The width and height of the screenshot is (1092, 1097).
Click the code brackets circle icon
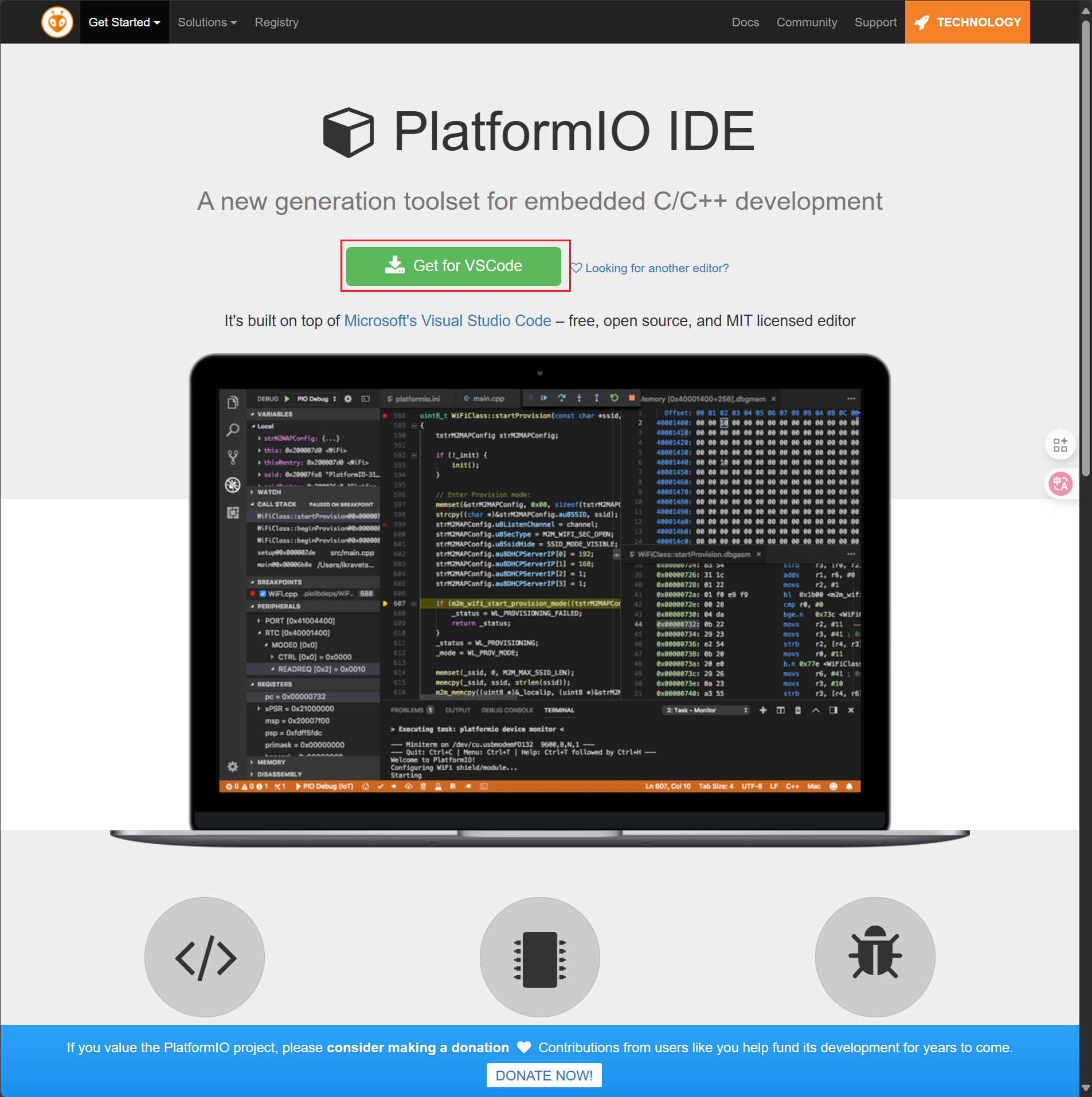205,957
